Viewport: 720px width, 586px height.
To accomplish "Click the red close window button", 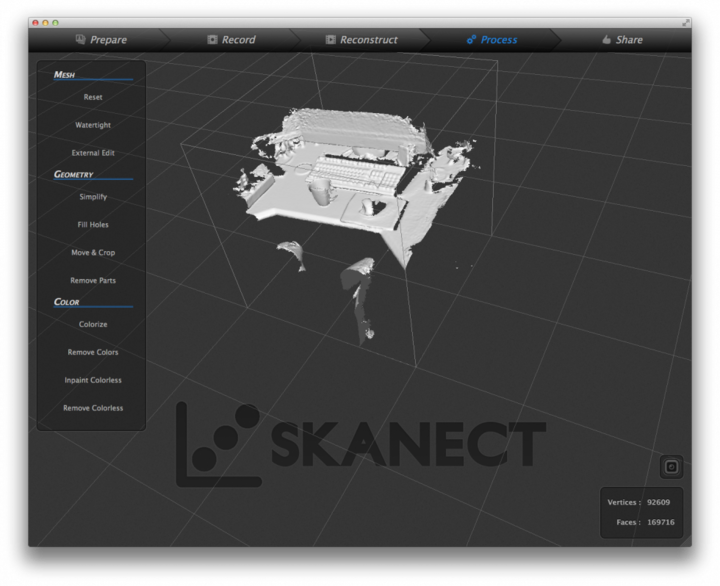I will (x=35, y=23).
